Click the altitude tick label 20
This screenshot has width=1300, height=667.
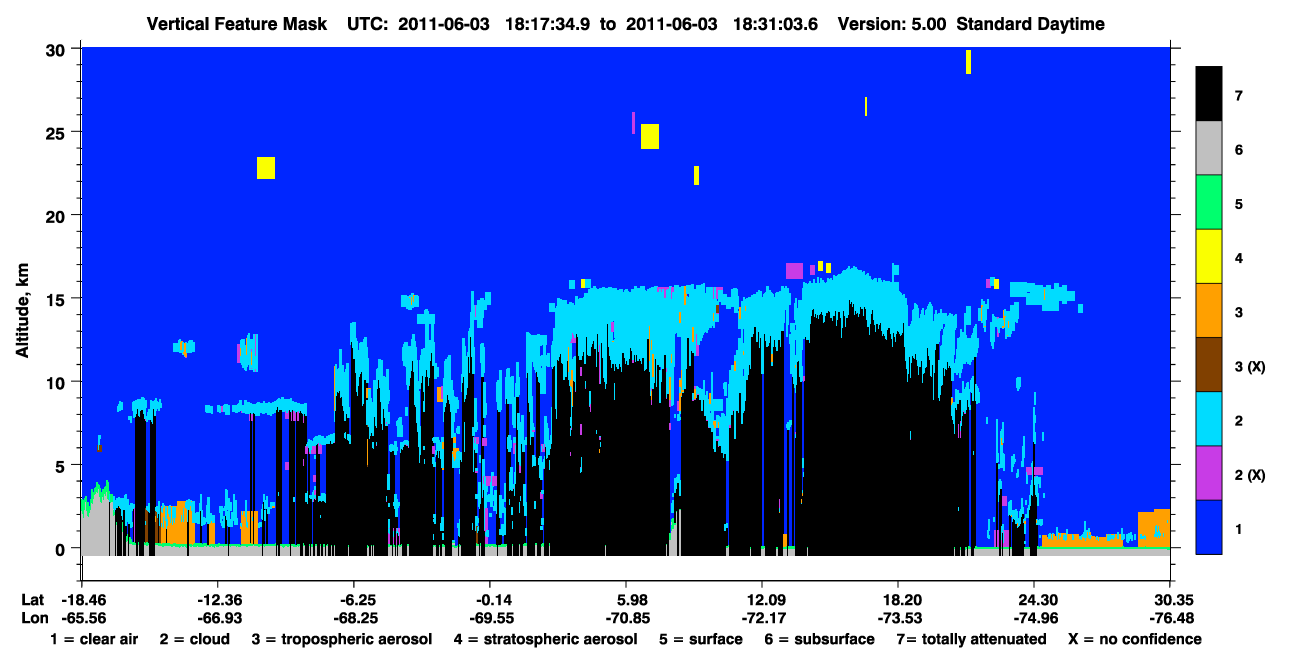point(57,215)
